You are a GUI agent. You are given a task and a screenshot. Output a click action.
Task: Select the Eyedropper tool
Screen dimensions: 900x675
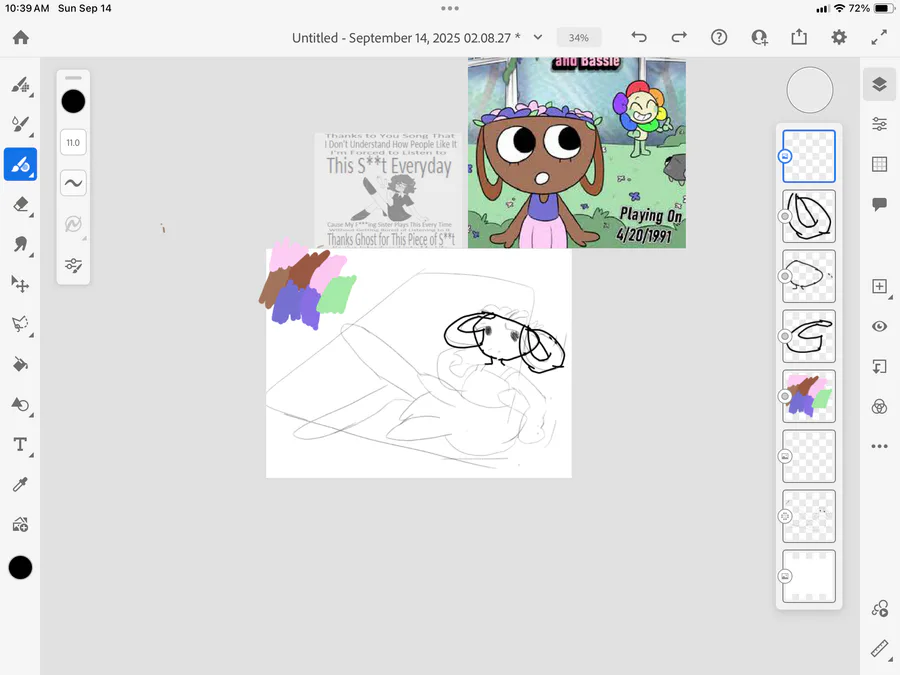21,484
